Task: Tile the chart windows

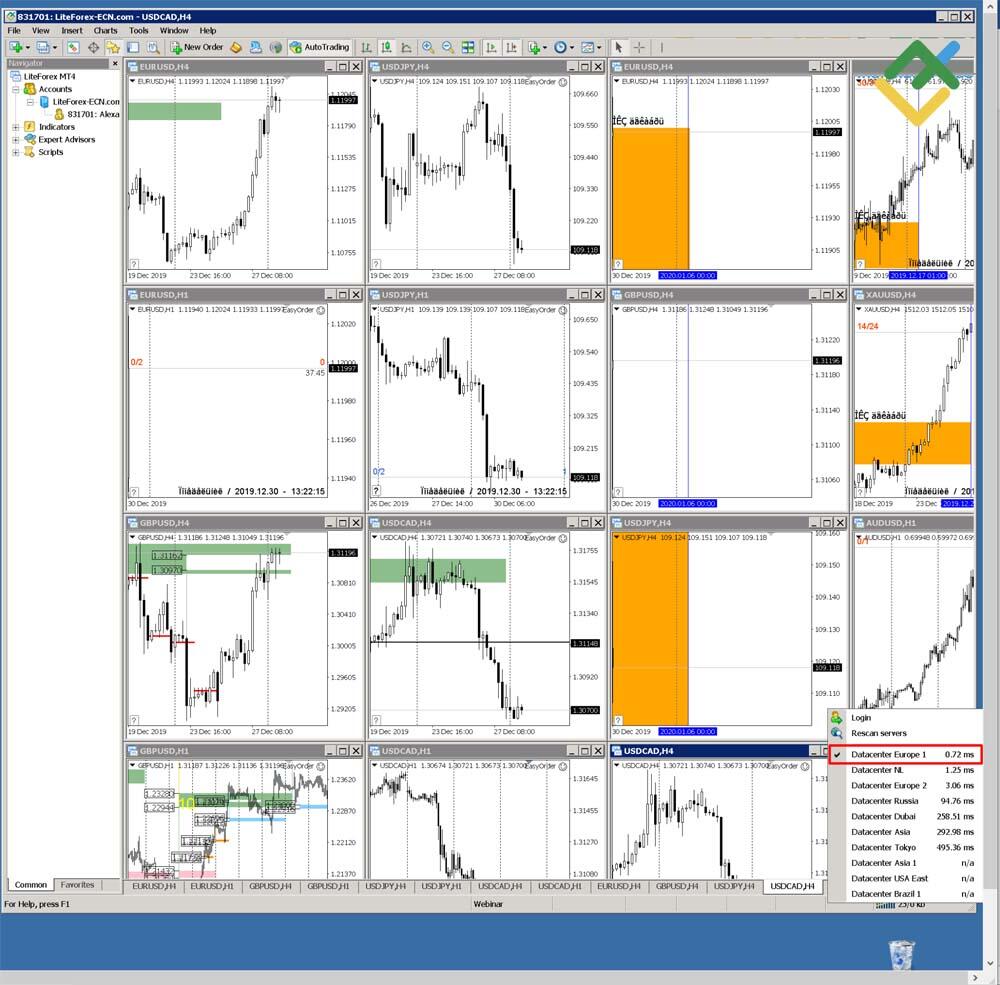Action: coord(468,47)
